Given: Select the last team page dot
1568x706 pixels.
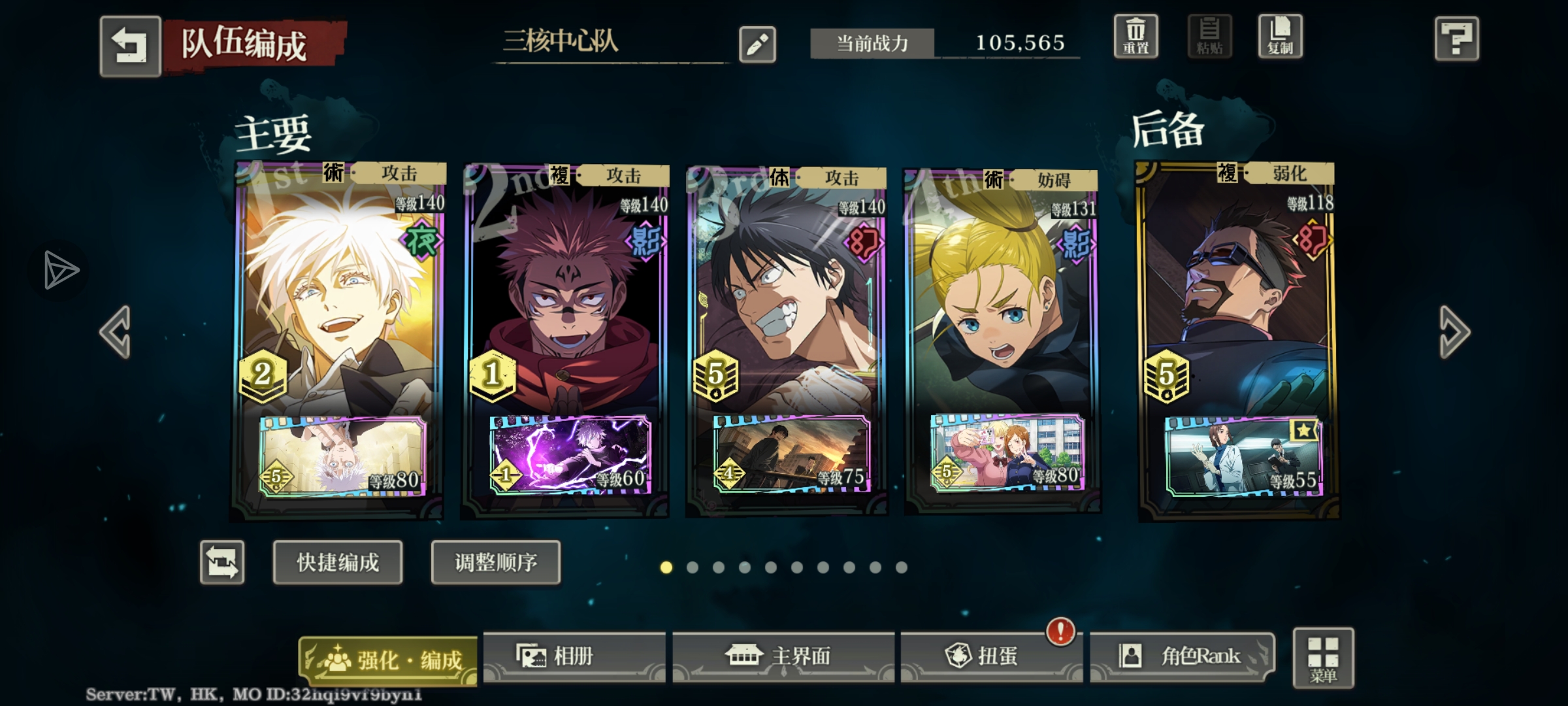Looking at the screenshot, I should (902, 567).
